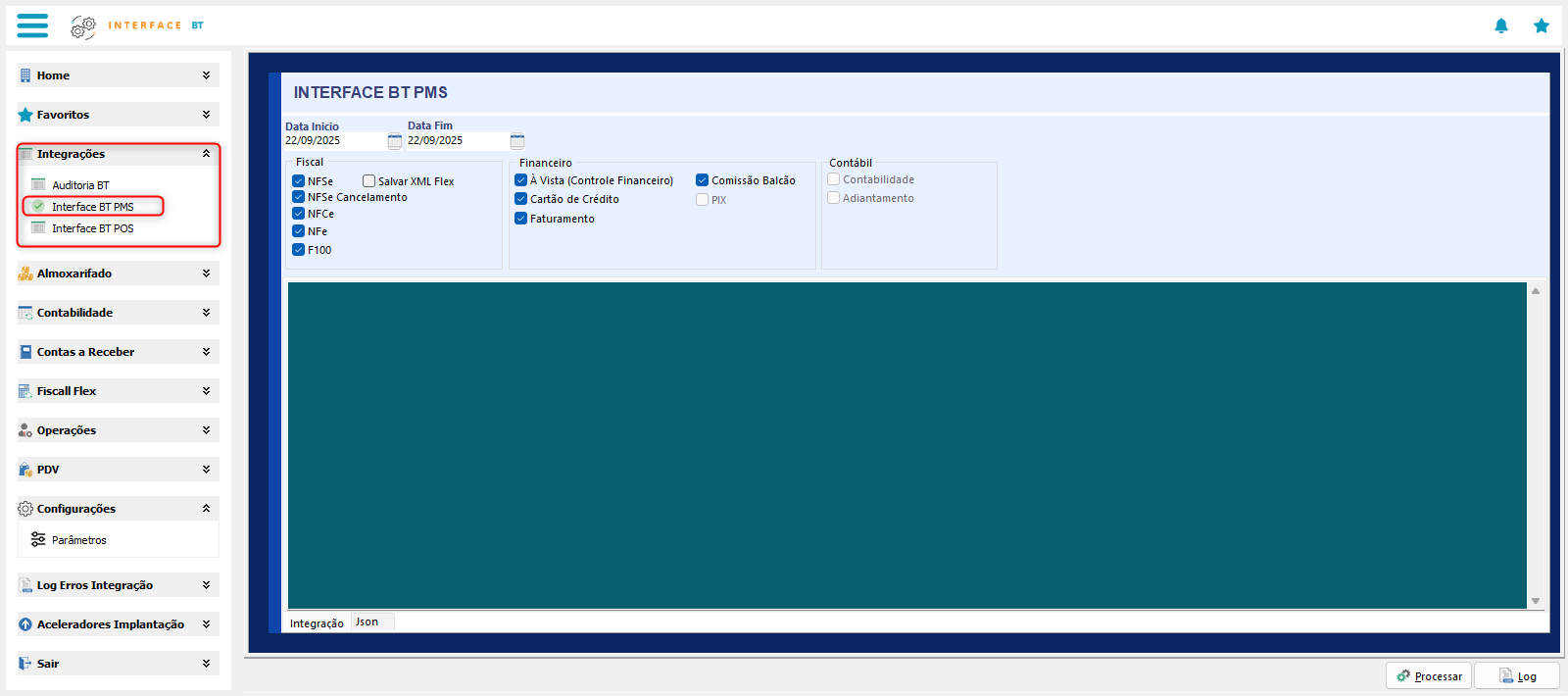
Task: Uncheck À Vista (Controle Financeiro)
Action: pyautogui.click(x=520, y=179)
